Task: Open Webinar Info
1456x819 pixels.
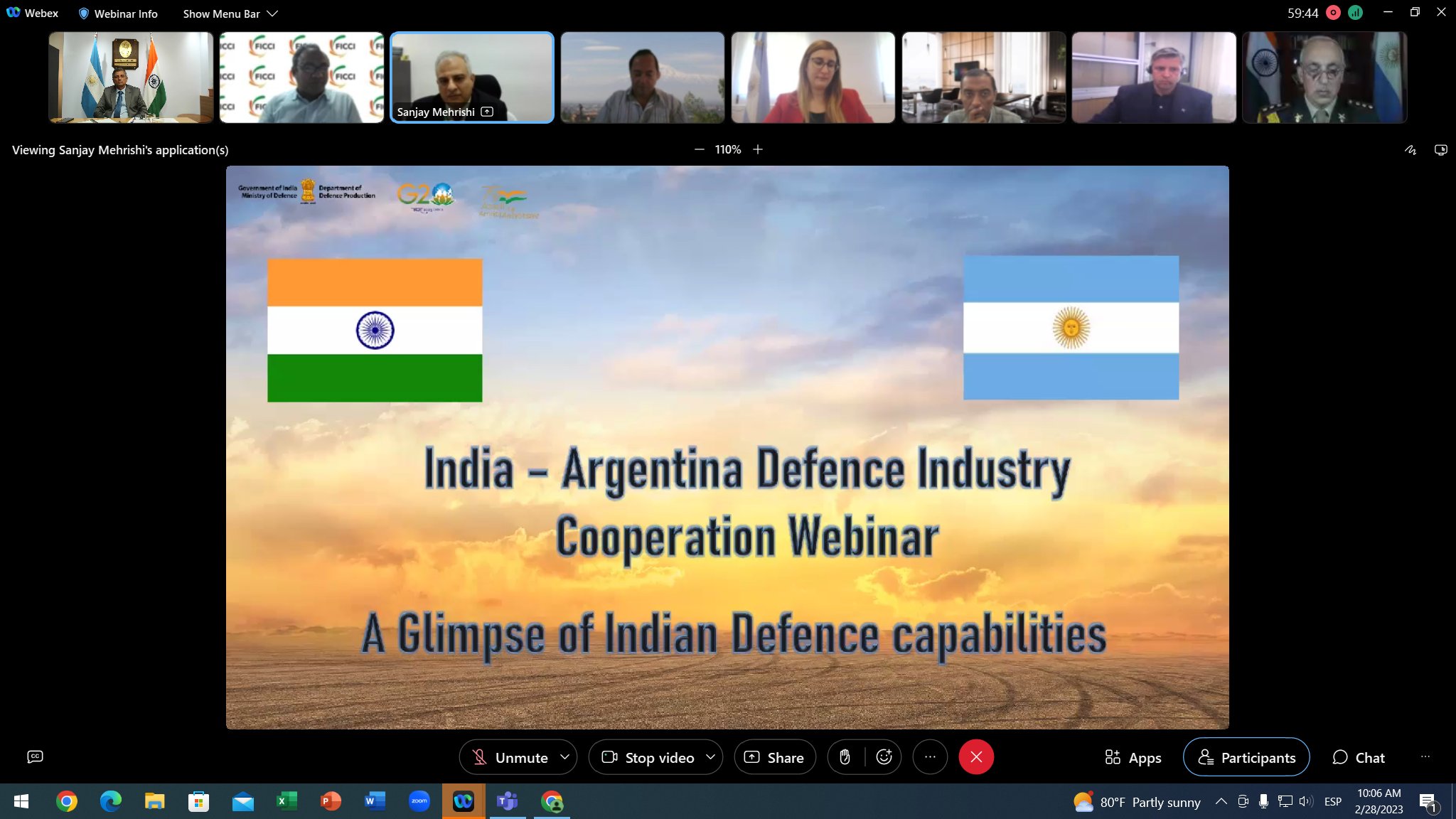Action: pyautogui.click(x=118, y=14)
